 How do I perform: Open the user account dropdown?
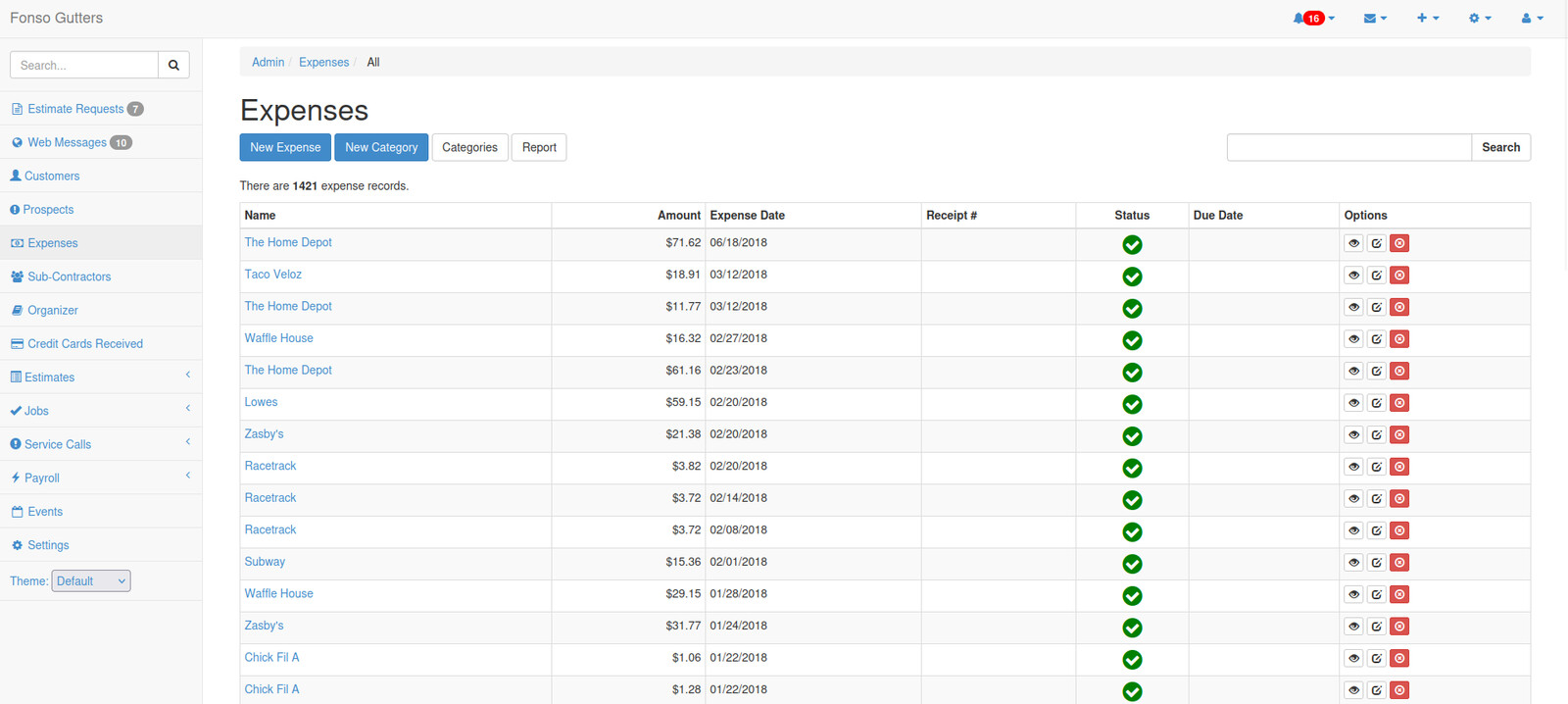tap(1532, 19)
